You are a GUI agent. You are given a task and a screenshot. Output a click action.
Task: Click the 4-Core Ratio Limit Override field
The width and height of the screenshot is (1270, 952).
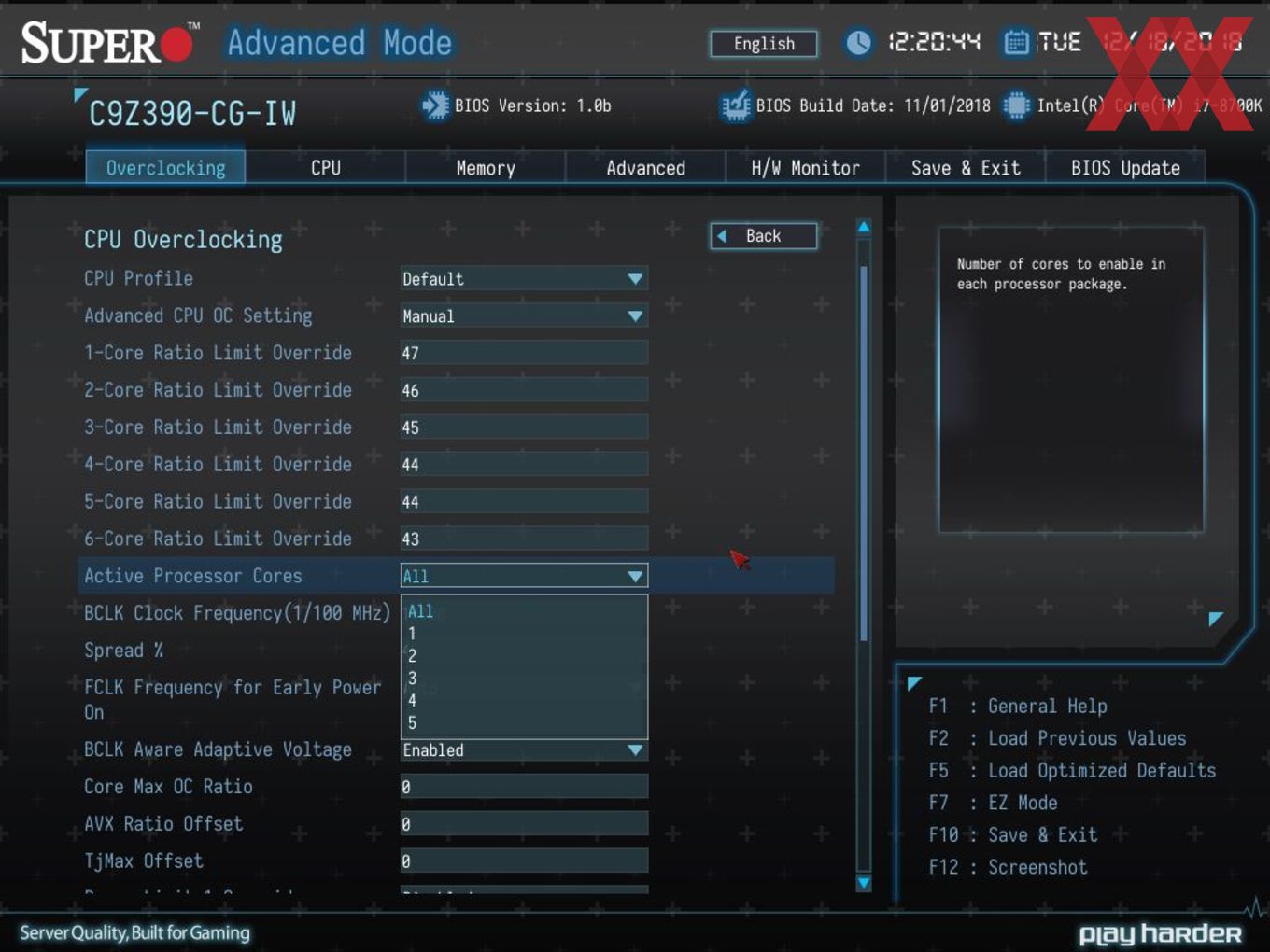click(524, 464)
